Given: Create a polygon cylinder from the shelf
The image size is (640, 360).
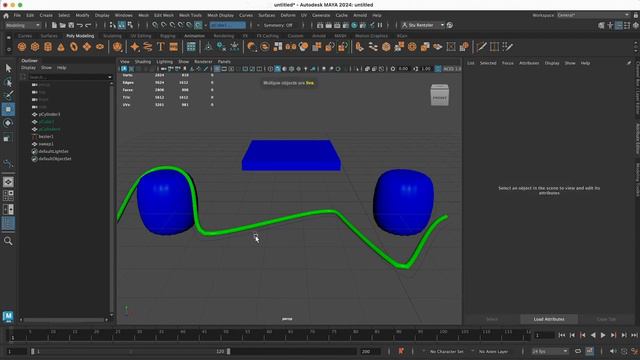Looking at the screenshot, I should (x=48, y=47).
